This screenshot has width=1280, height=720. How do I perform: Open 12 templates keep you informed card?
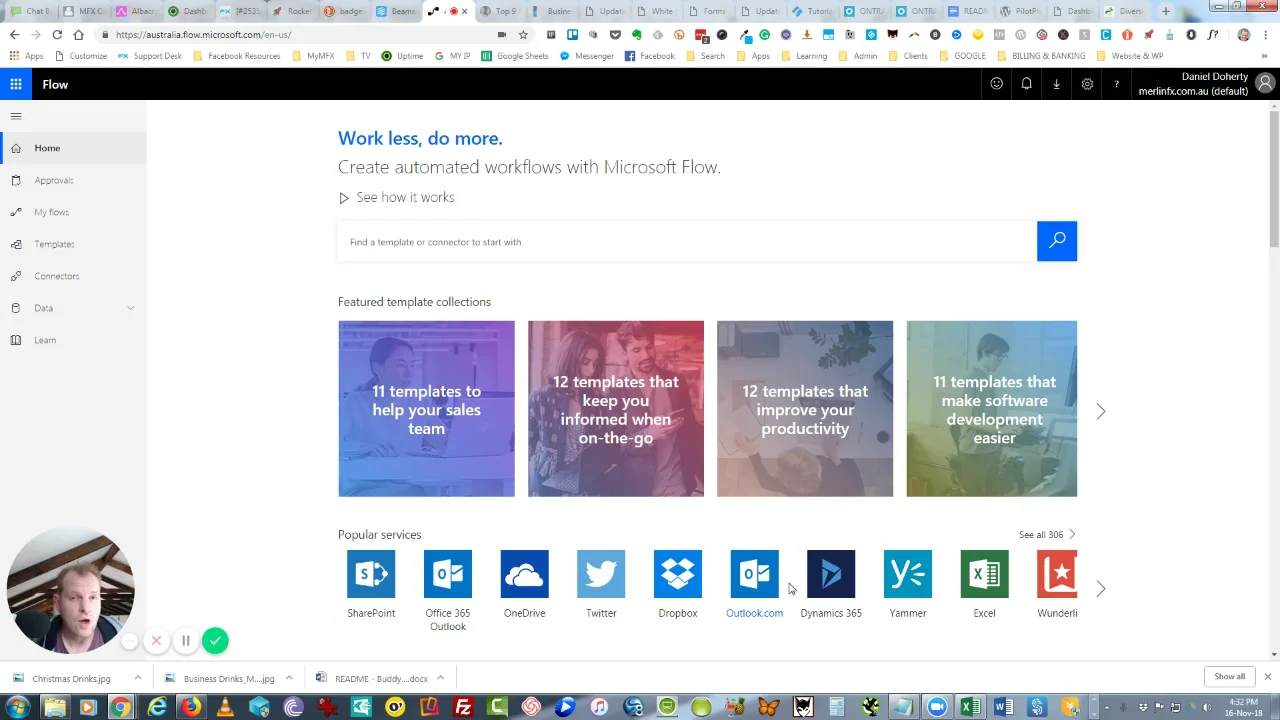point(616,409)
